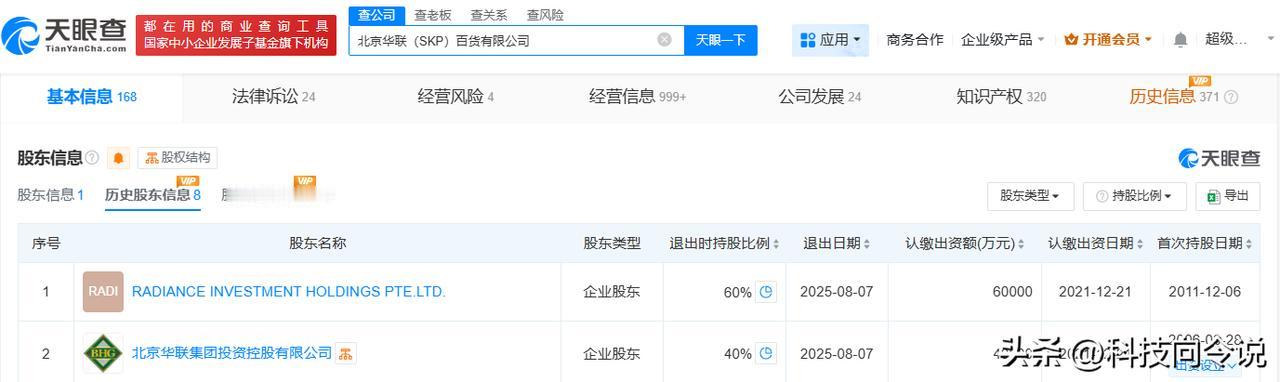Open the 股东类型 filter dropdown
The height and width of the screenshot is (382, 1280).
click(1030, 196)
